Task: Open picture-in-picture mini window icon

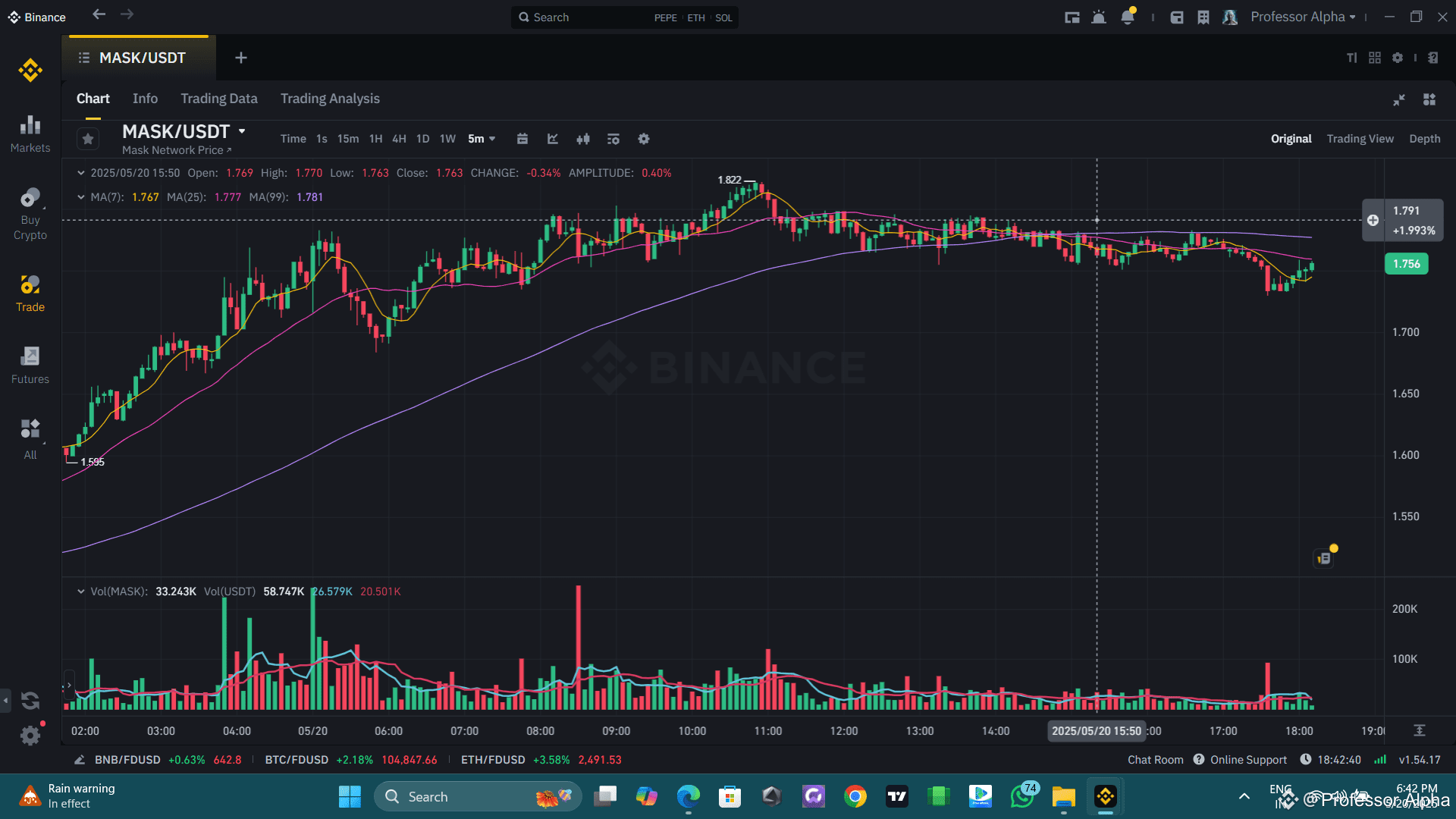Action: tap(1072, 17)
